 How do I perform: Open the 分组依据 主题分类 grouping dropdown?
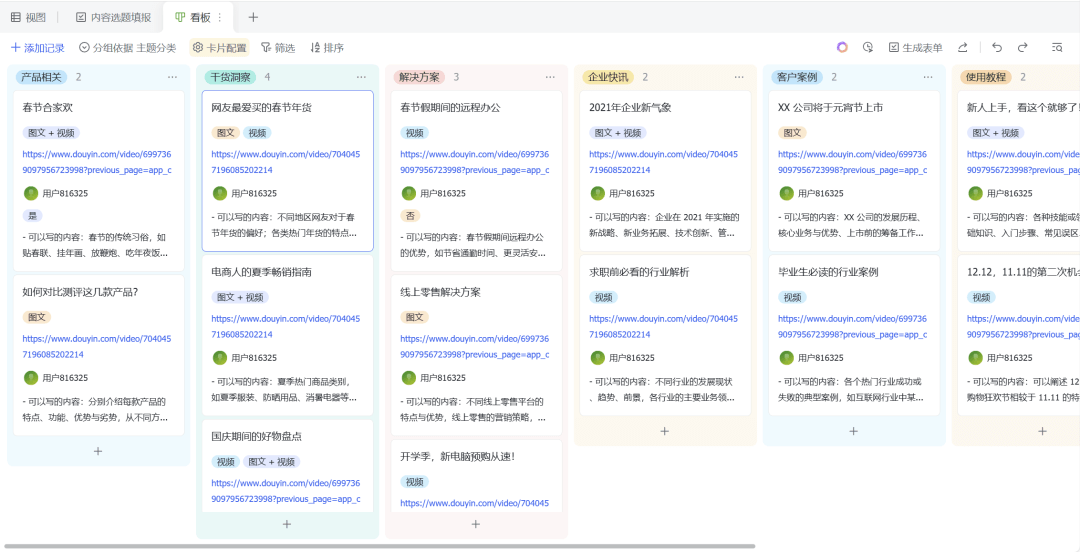[x=127, y=47]
